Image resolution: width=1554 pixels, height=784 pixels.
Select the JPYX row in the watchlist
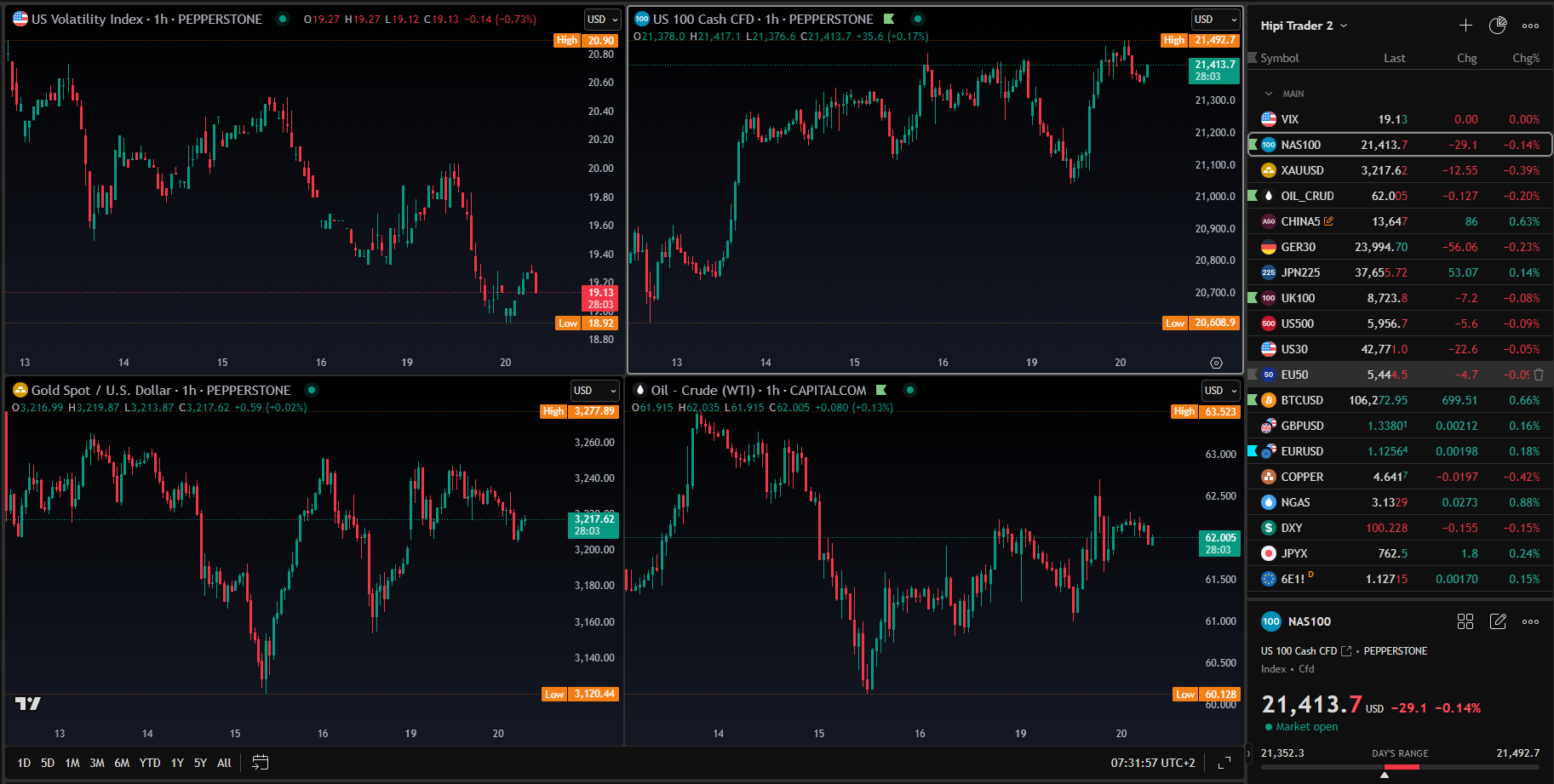click(x=1400, y=553)
